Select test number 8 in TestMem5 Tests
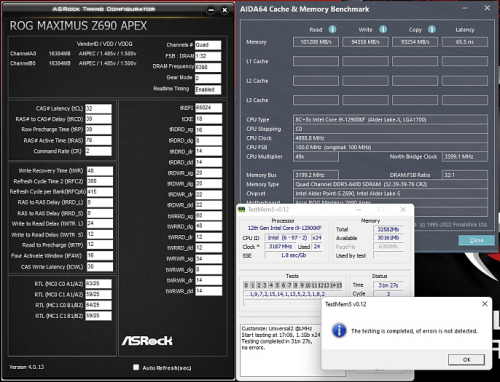Screen dimensions: 500x382 pyautogui.click(x=296, y=285)
